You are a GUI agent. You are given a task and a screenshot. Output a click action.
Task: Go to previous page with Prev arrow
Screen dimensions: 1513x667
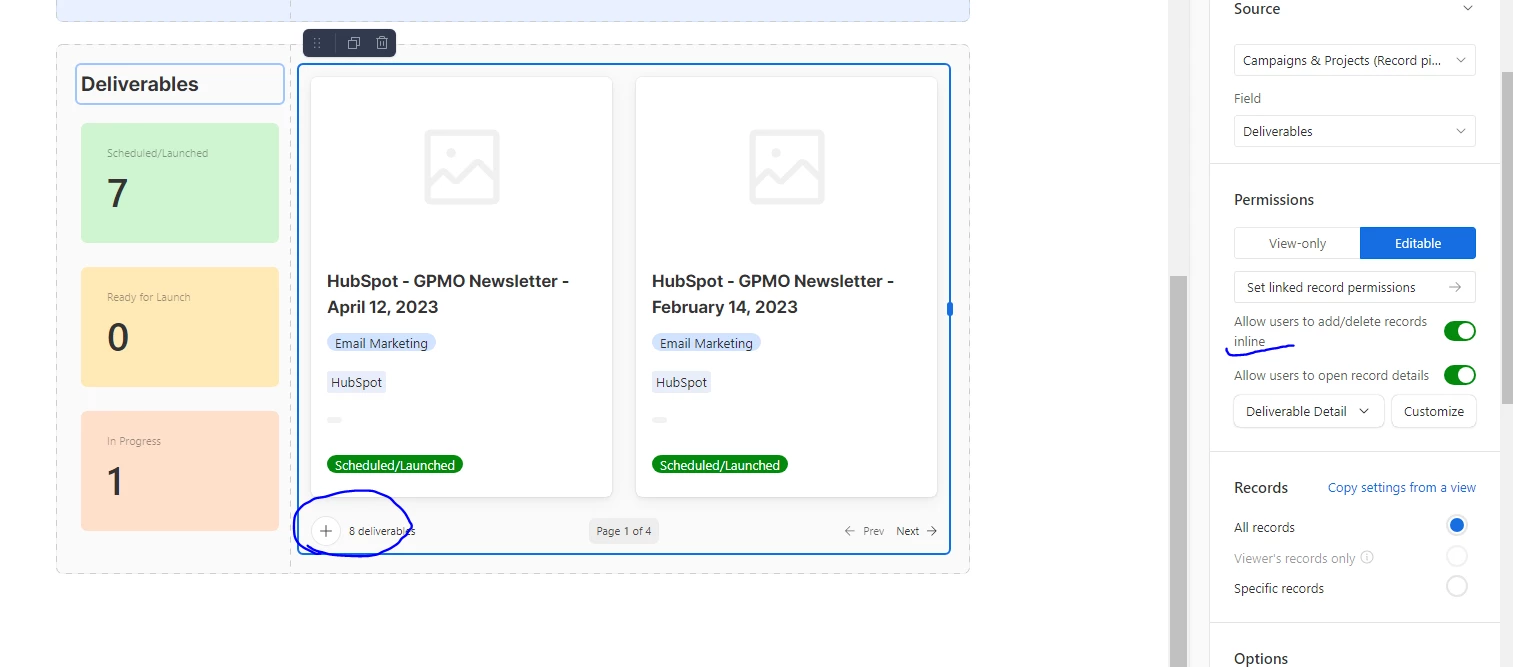864,531
